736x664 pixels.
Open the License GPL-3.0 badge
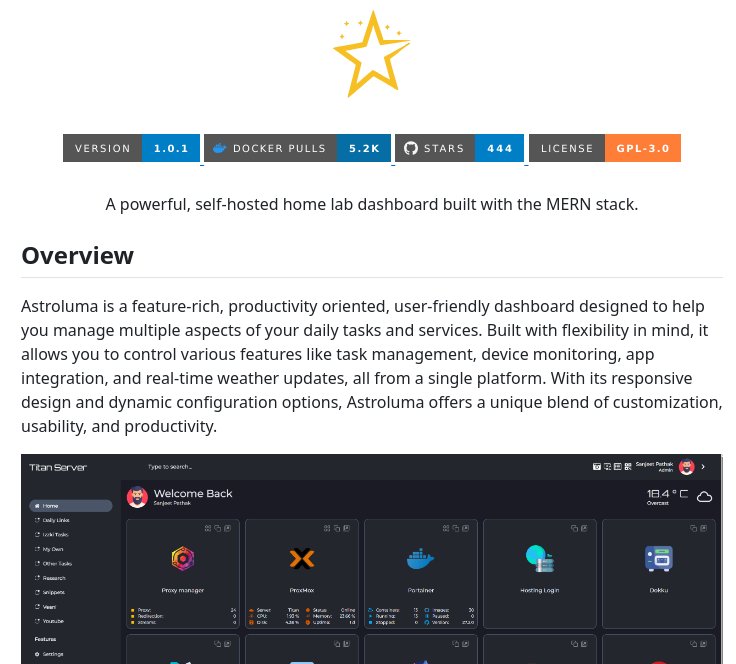coord(605,148)
